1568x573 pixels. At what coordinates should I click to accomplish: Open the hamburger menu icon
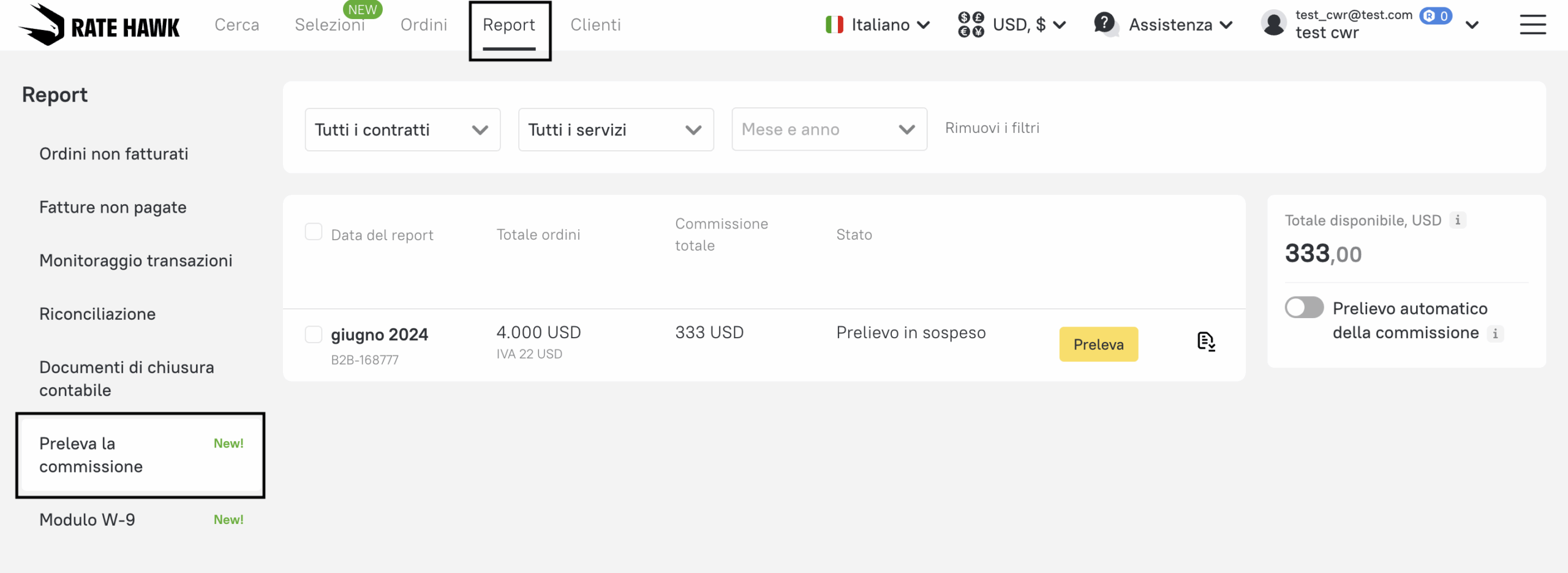[1532, 25]
